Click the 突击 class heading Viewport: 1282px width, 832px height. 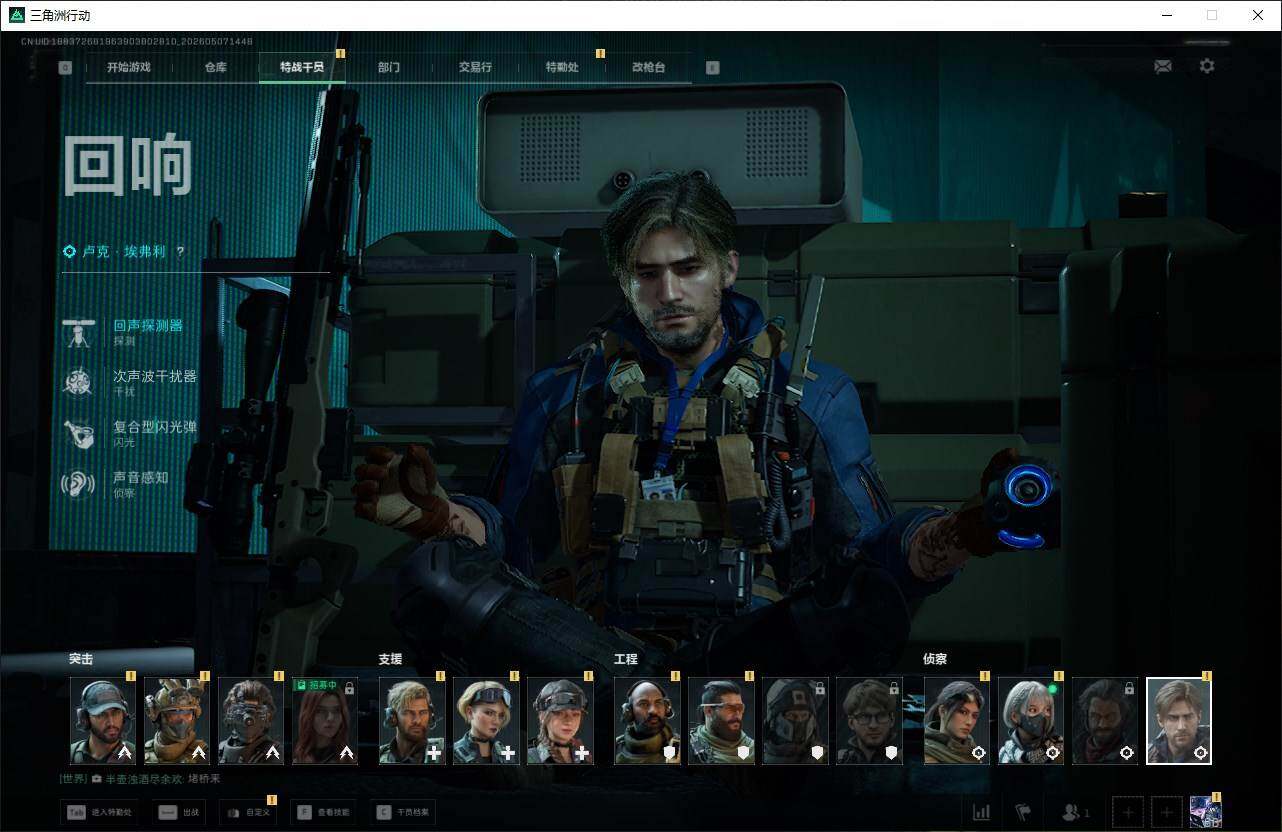click(x=81, y=659)
